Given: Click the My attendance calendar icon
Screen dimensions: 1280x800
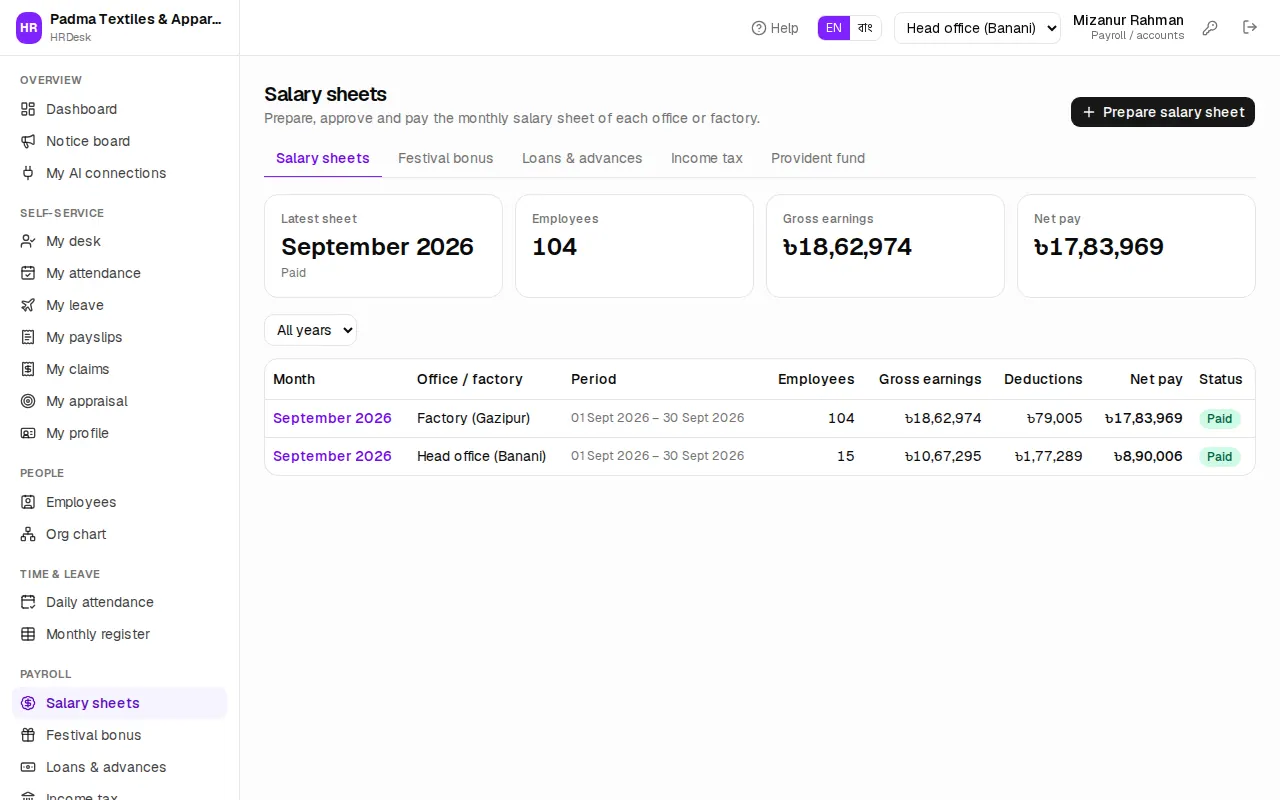Looking at the screenshot, I should pyautogui.click(x=28, y=273).
